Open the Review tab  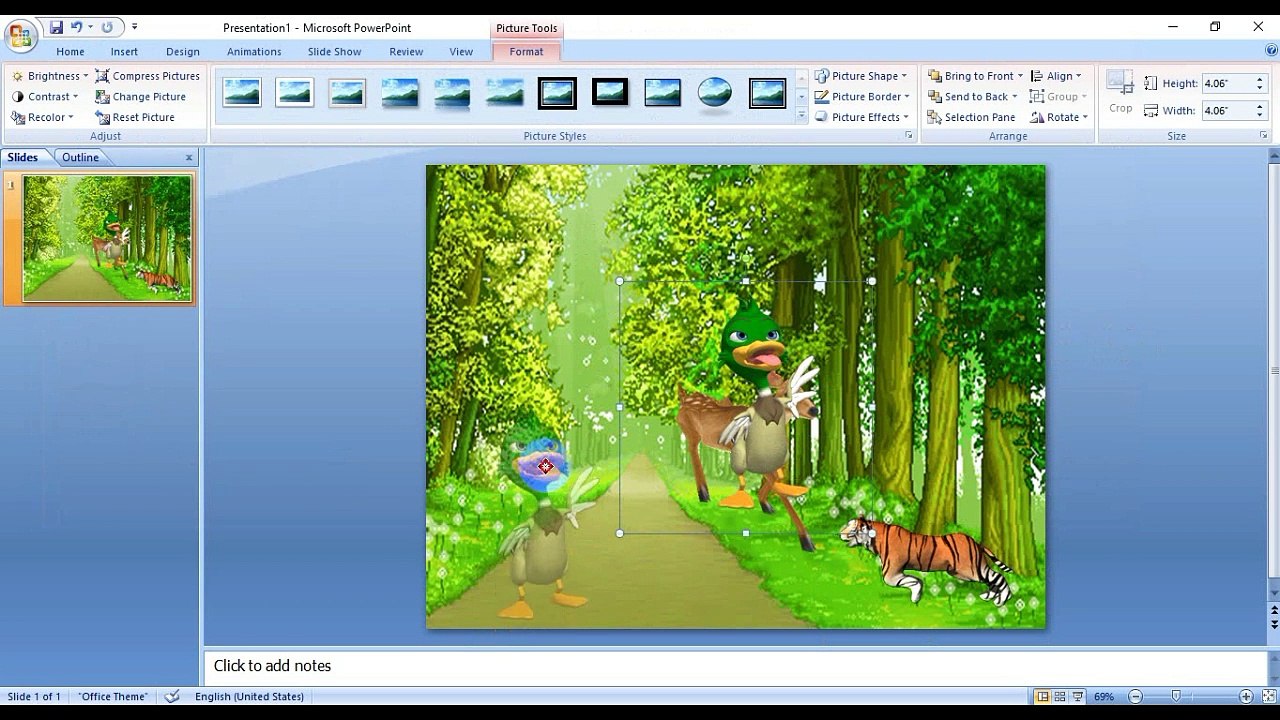pyautogui.click(x=406, y=52)
